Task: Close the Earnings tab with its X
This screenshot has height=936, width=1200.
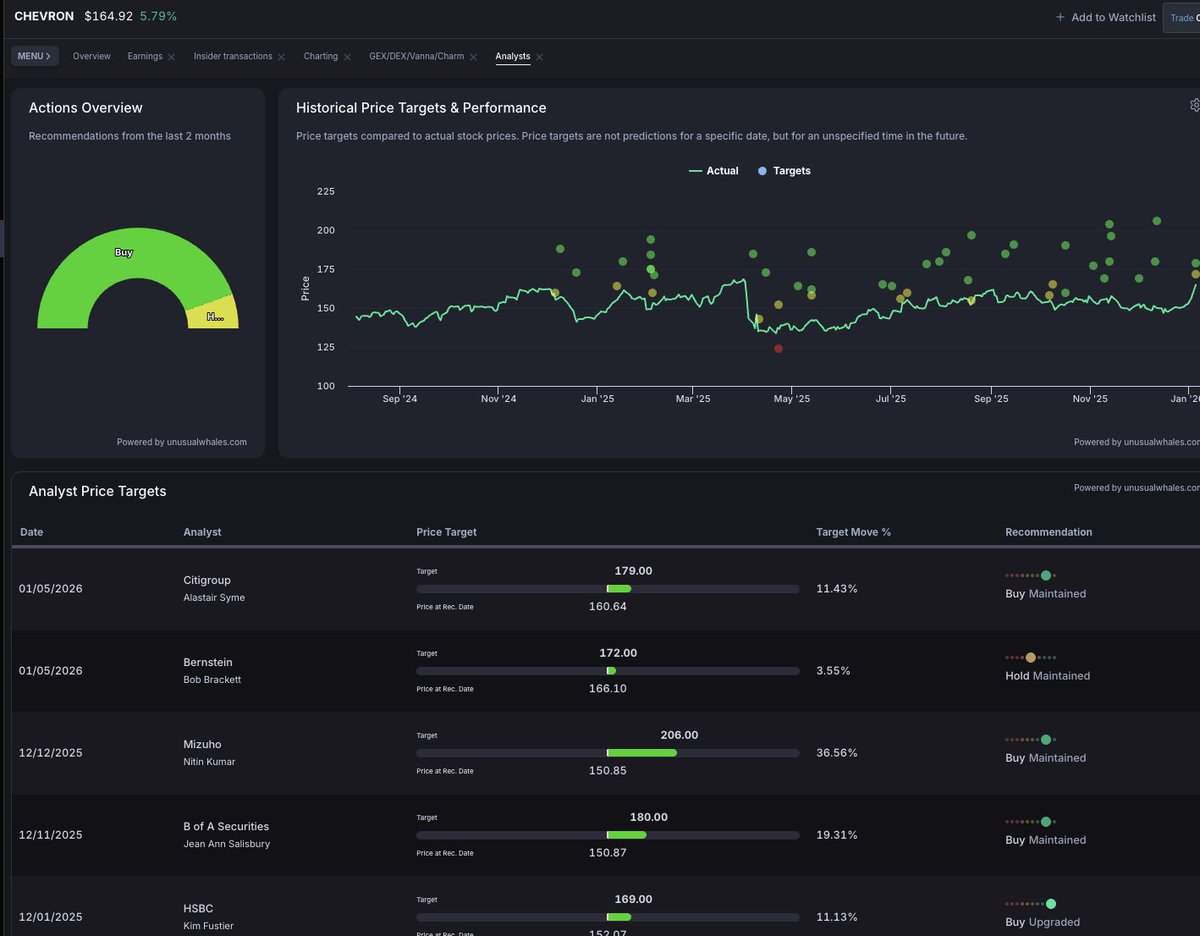Action: 171,57
